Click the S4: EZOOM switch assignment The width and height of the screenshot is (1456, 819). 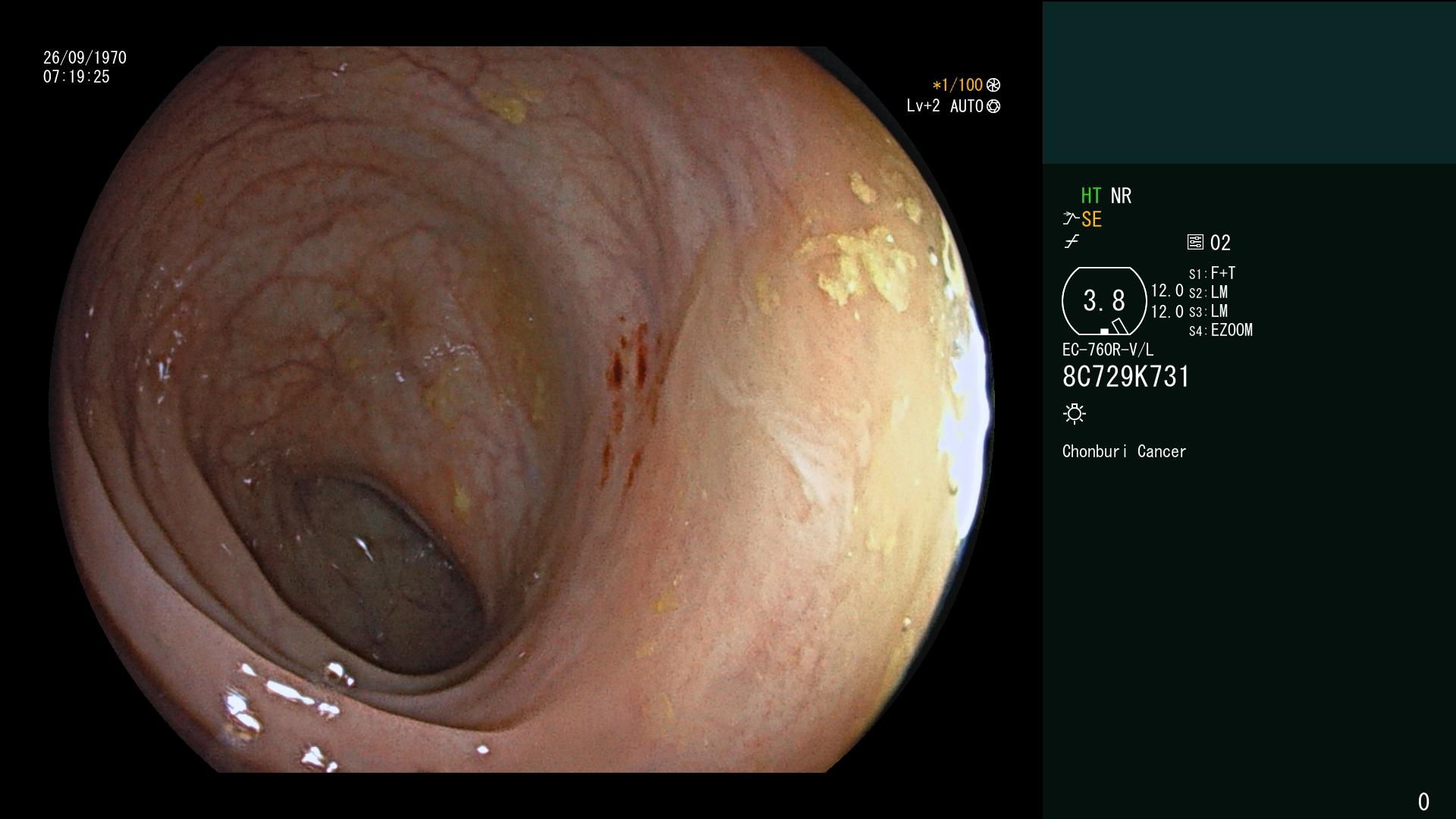pyautogui.click(x=1221, y=330)
